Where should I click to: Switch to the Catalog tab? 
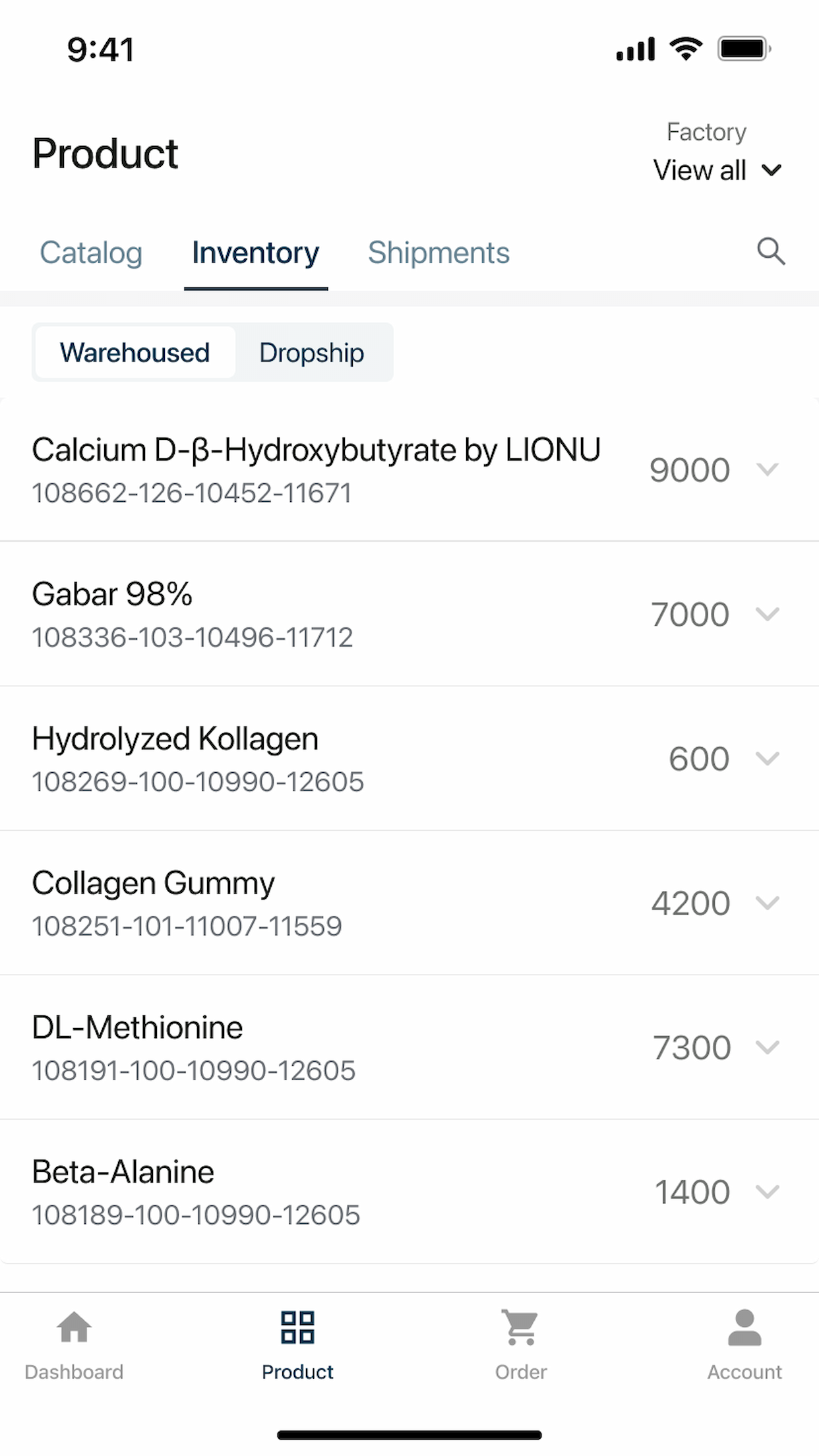[91, 253]
